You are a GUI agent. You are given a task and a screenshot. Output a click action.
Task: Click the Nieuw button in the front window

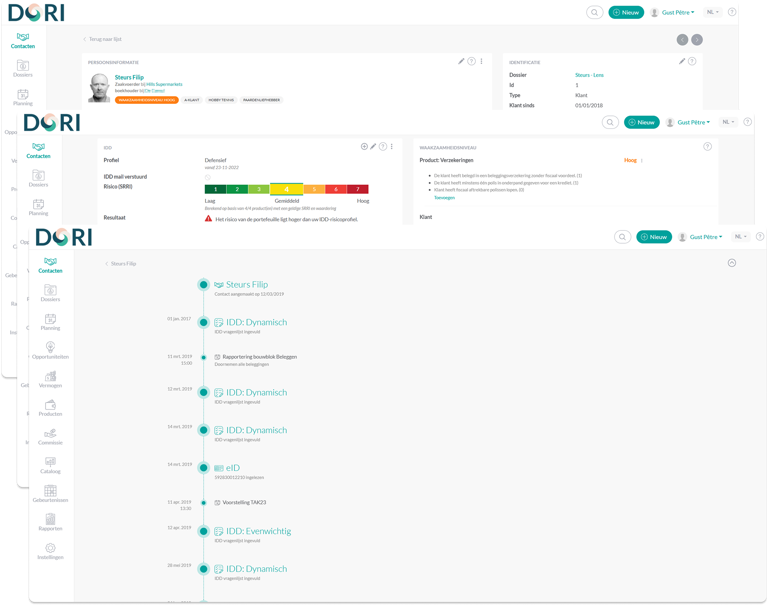[654, 237]
